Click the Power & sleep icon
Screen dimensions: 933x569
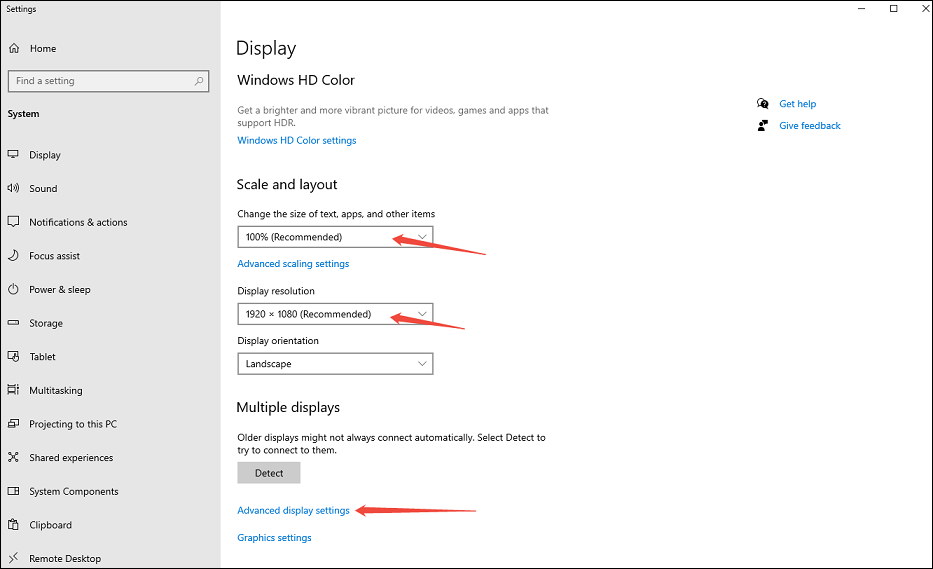13,289
